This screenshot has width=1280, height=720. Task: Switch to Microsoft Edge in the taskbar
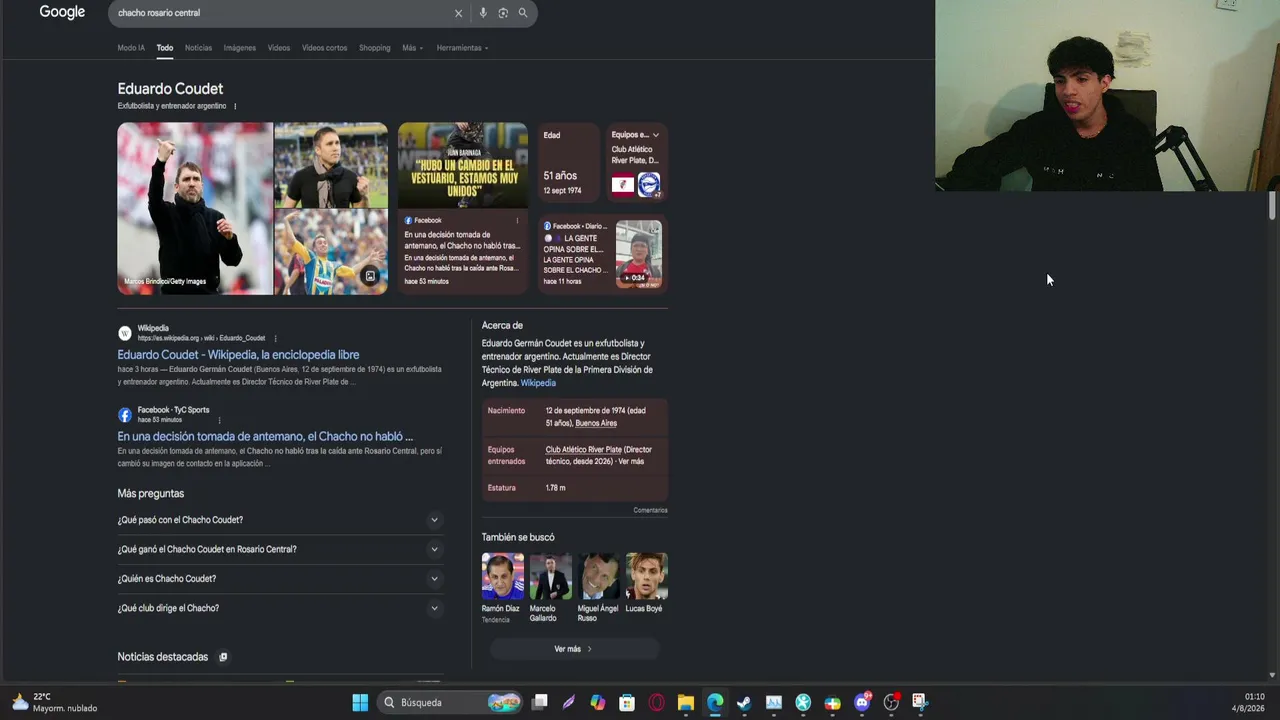(x=715, y=702)
